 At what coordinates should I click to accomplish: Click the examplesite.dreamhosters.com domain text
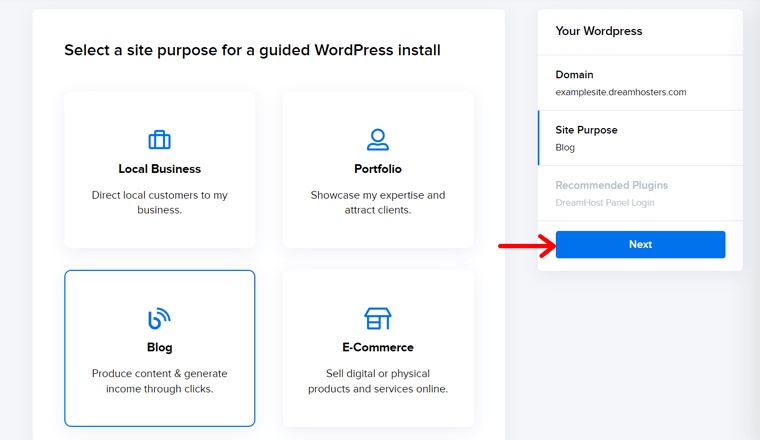[x=620, y=92]
